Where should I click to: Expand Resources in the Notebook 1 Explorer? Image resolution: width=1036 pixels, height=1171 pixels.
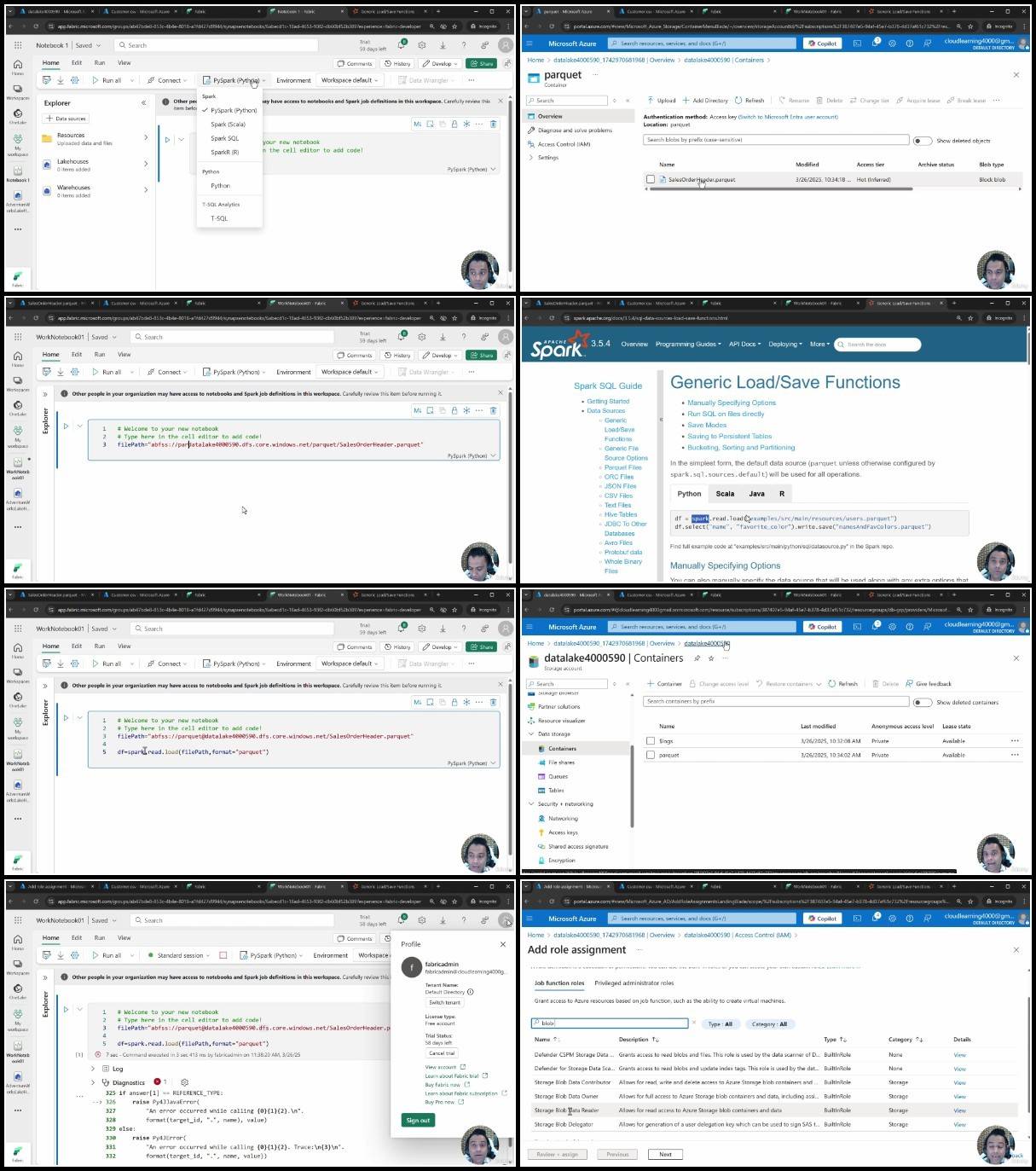(146, 137)
